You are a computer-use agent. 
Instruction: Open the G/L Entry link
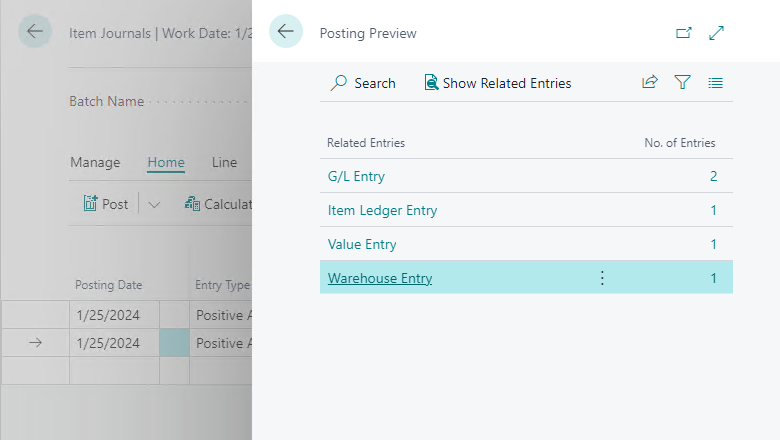[x=356, y=176]
